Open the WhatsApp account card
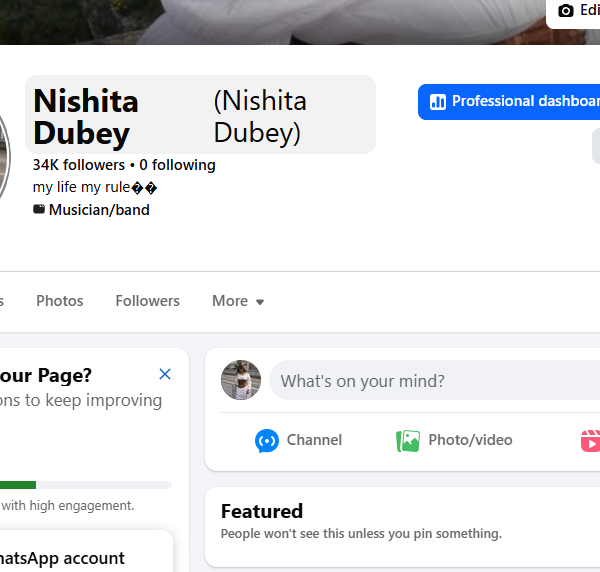This screenshot has height=572, width=600. pyautogui.click(x=86, y=551)
